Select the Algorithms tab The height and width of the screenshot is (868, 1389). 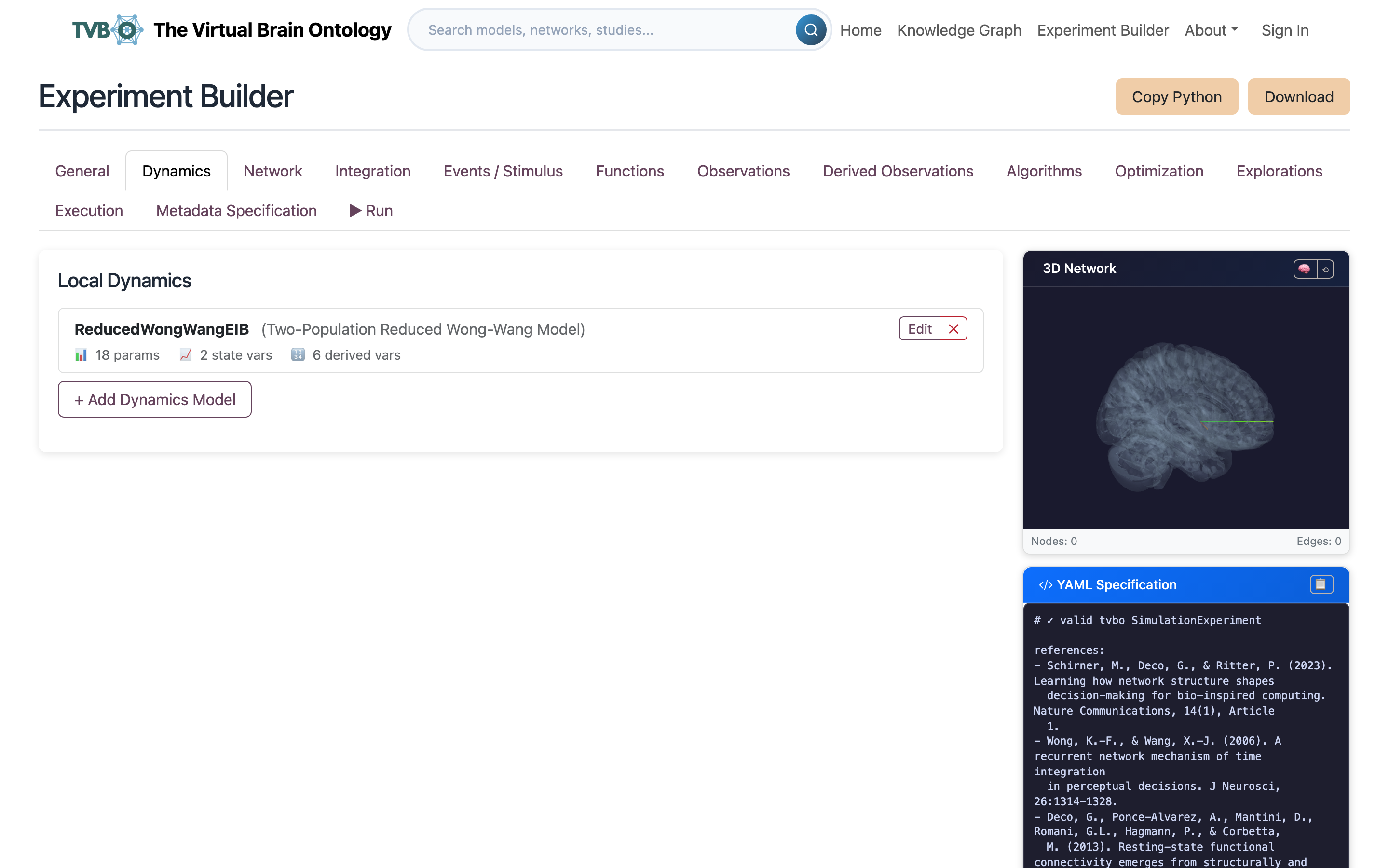point(1044,171)
